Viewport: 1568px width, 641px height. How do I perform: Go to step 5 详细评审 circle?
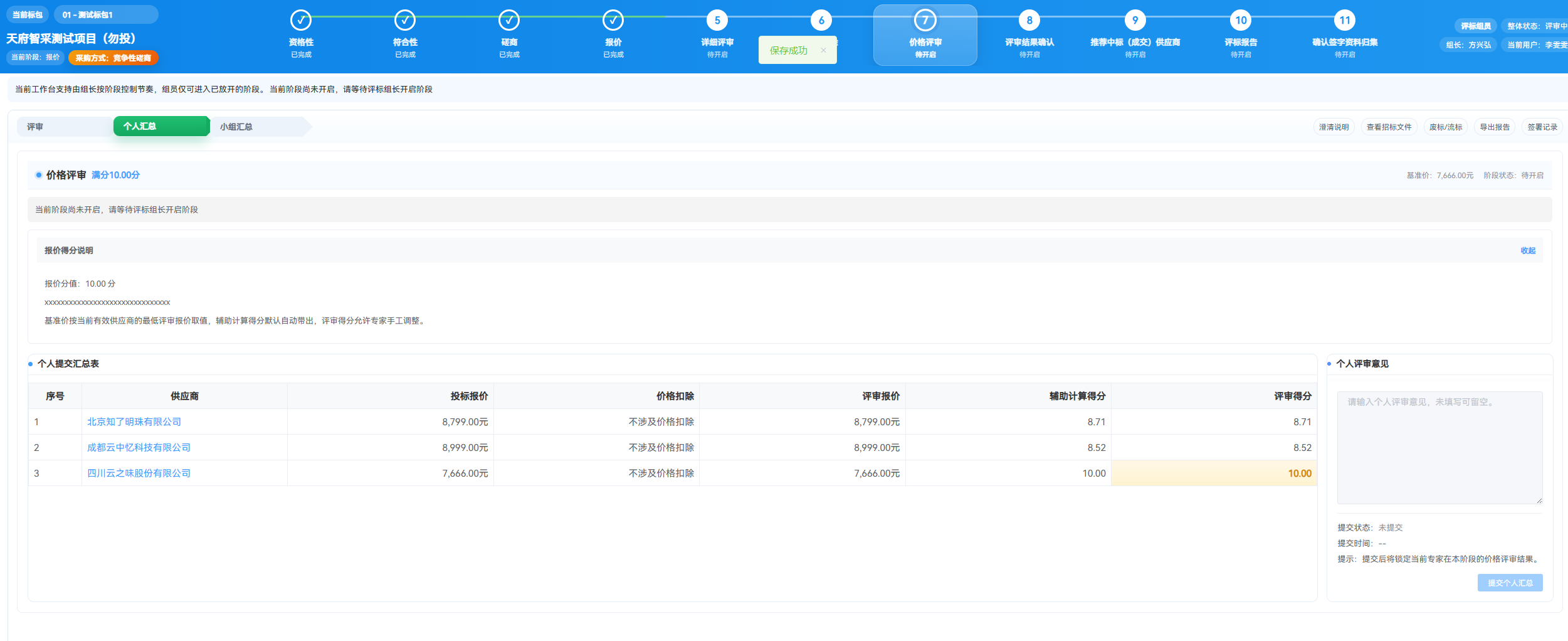pos(717,20)
